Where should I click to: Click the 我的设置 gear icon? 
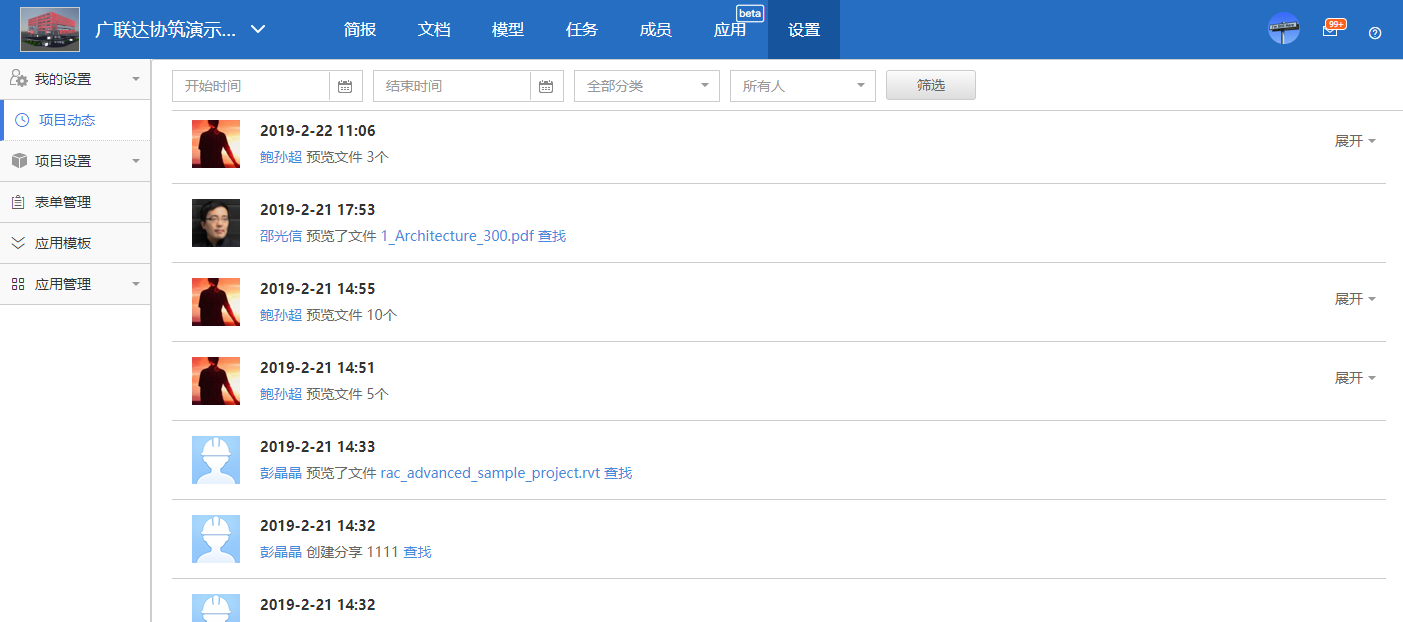18,78
